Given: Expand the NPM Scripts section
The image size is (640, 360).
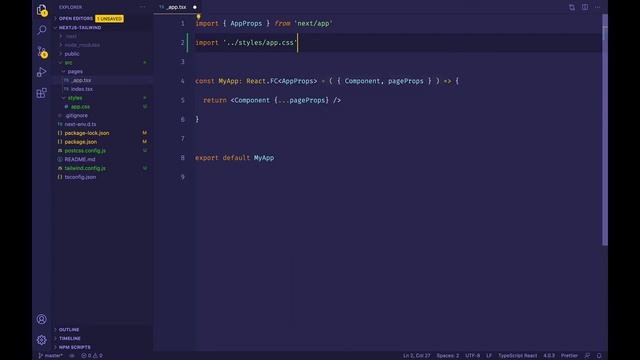Looking at the screenshot, I should click(x=74, y=347).
